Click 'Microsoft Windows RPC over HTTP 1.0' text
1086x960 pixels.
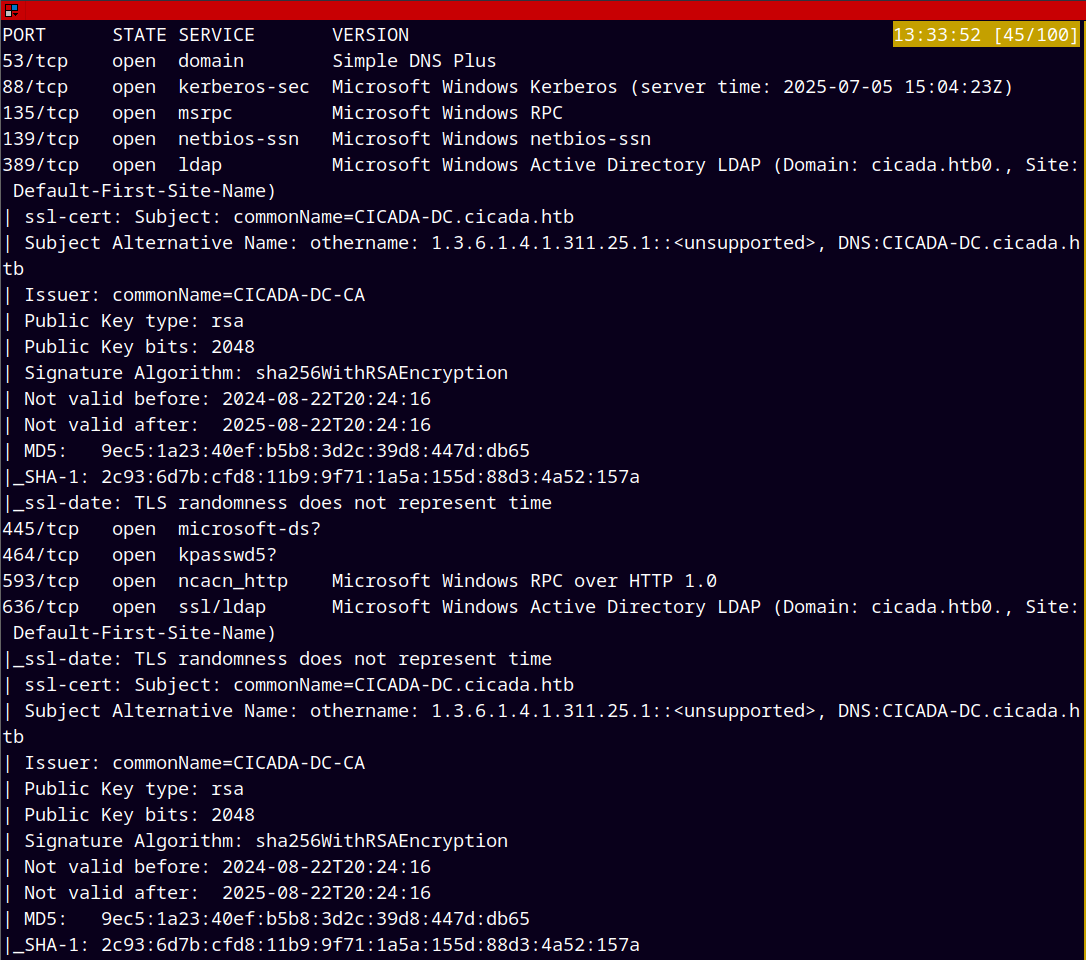tap(524, 581)
